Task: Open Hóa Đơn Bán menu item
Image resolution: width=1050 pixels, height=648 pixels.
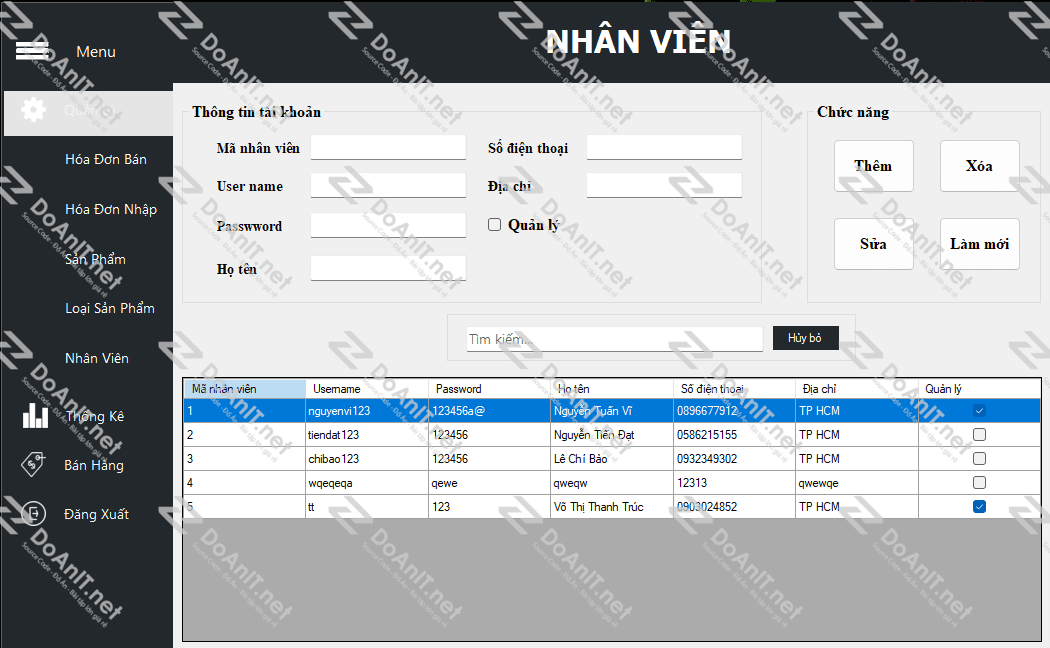Action: tap(105, 159)
